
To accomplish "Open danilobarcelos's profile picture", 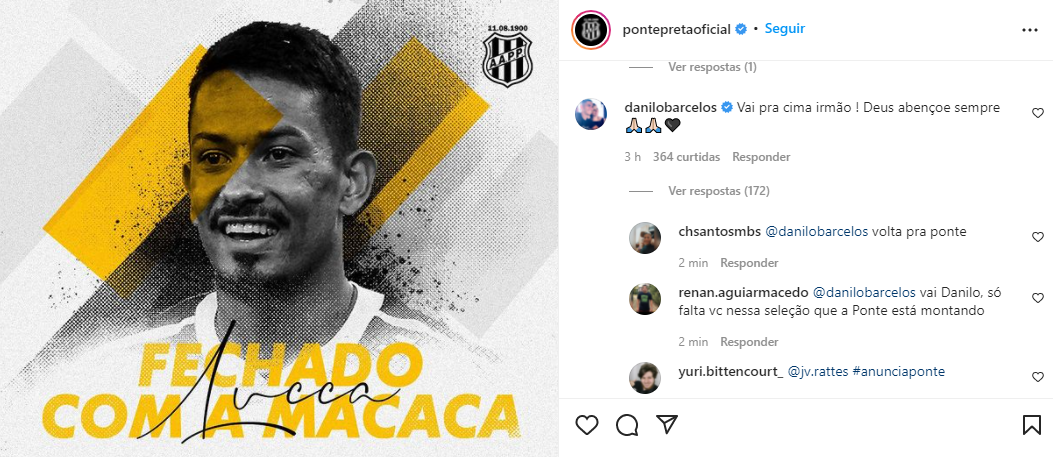I will click(591, 114).
